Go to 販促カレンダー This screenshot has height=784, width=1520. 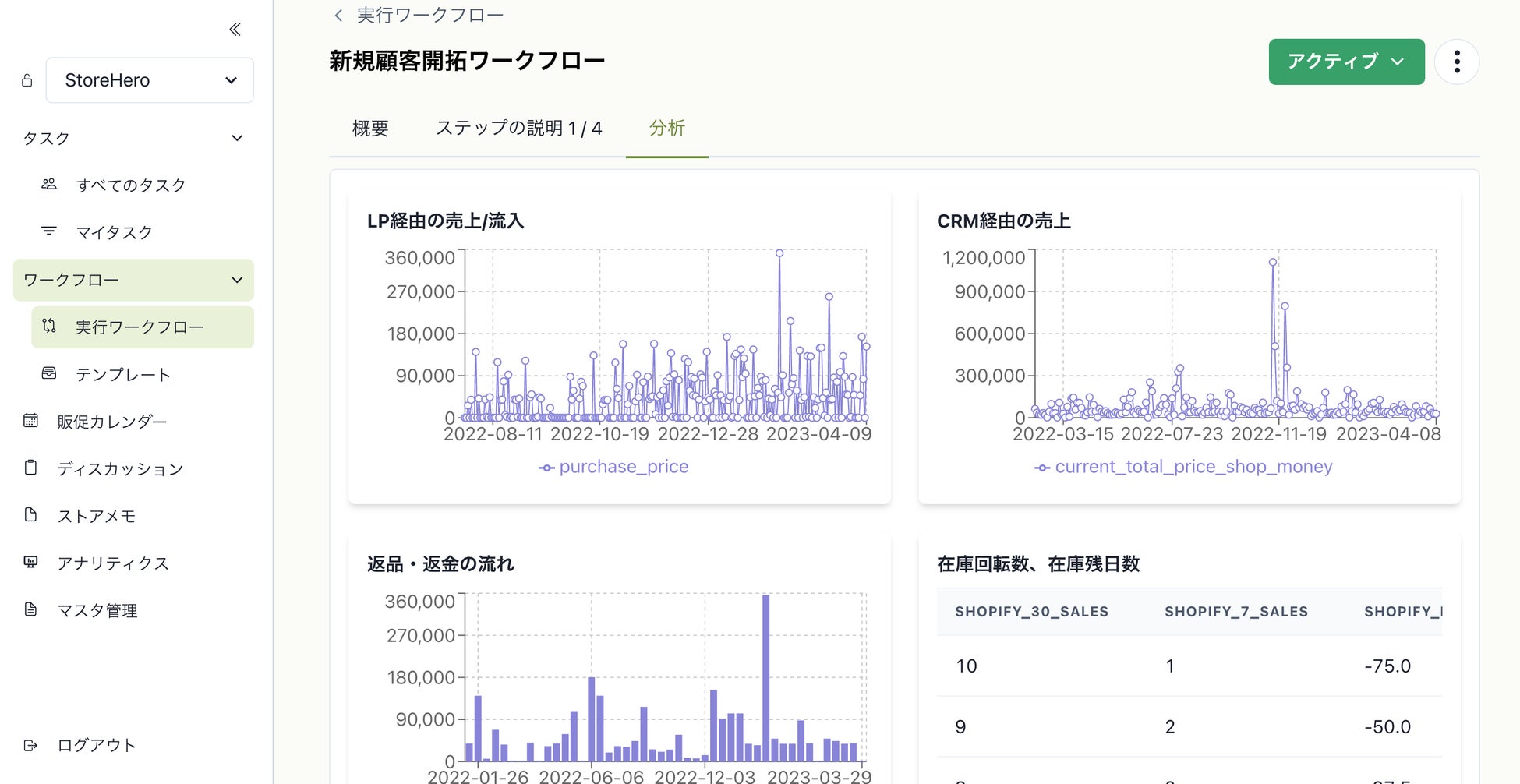click(x=112, y=422)
